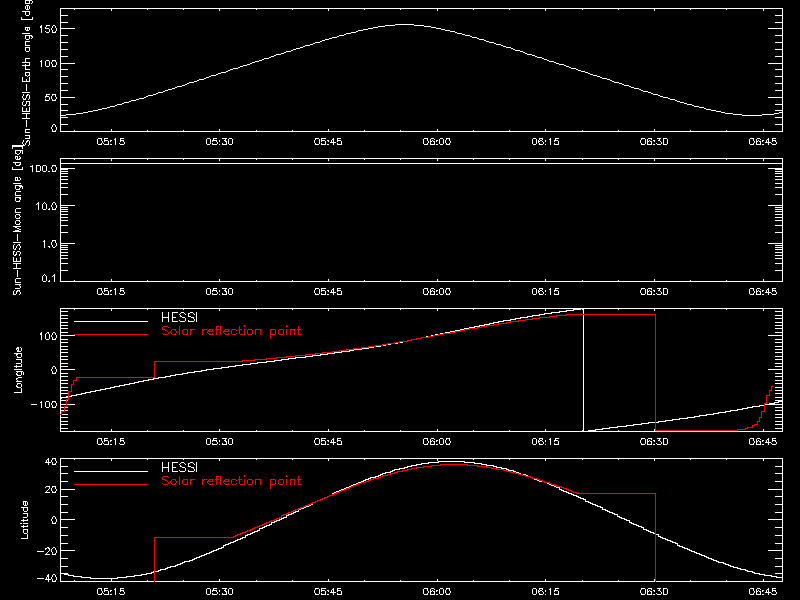Click red legend line in Longitude plot

point(111,335)
